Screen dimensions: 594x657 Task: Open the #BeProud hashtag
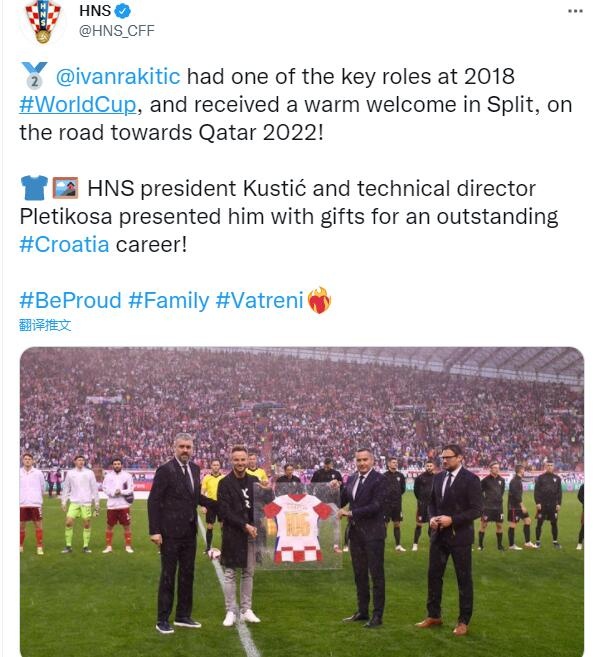70,301
